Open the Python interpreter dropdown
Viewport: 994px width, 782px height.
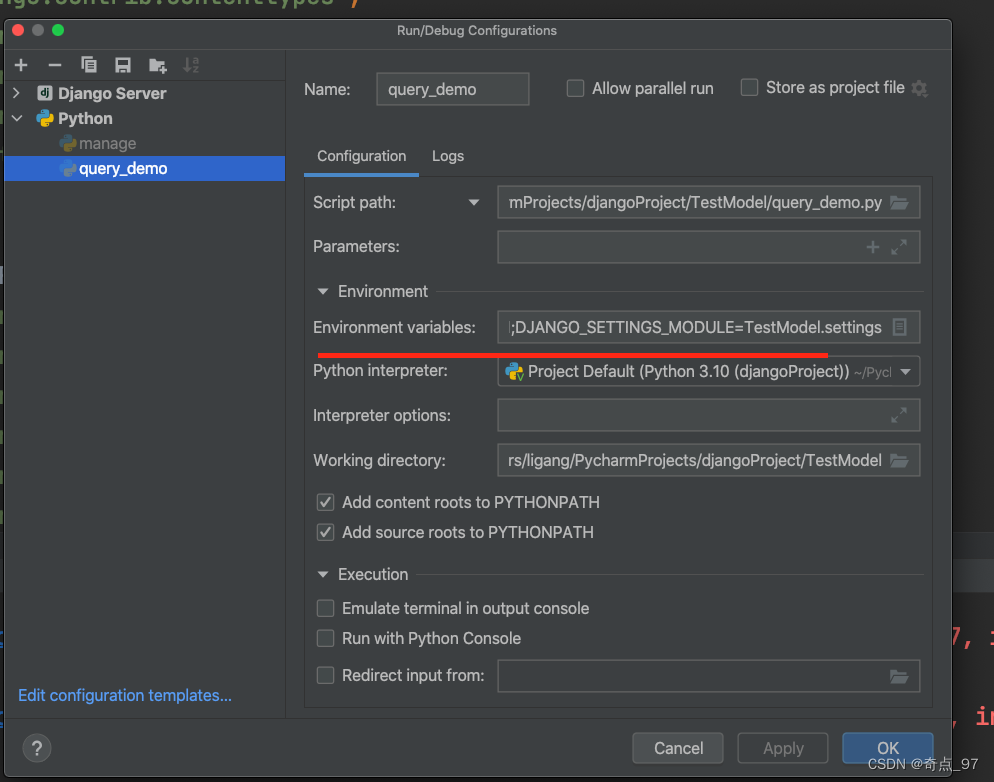click(905, 372)
